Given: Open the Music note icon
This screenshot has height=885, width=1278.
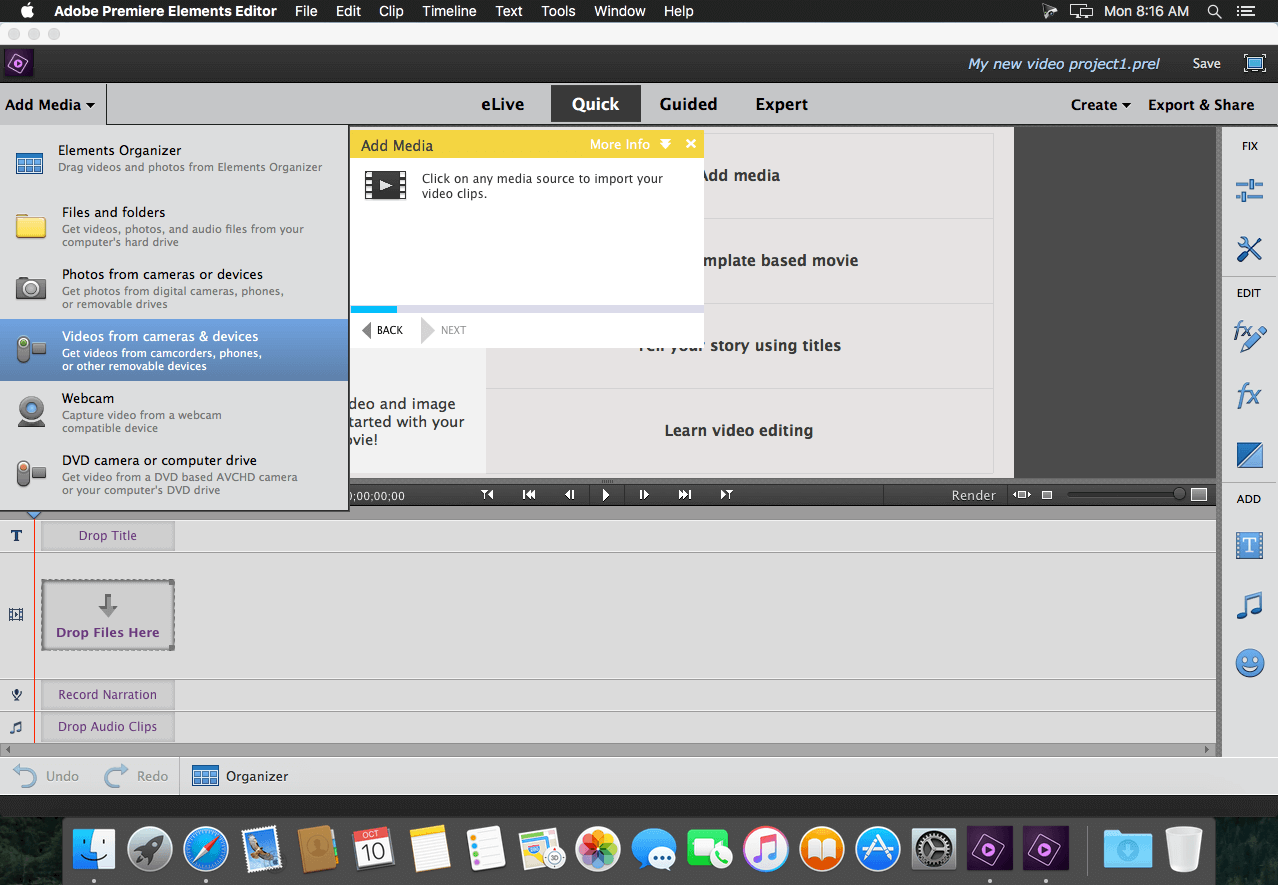Looking at the screenshot, I should 1249,605.
